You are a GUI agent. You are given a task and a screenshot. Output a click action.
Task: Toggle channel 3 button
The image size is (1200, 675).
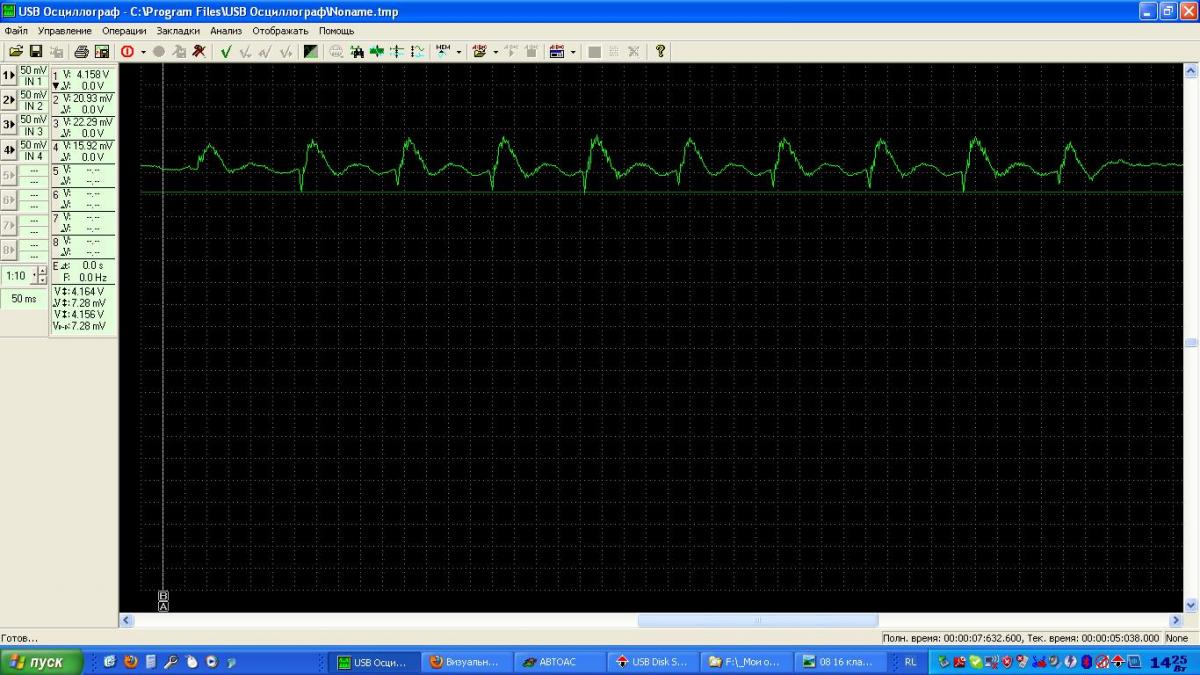[x=9, y=125]
